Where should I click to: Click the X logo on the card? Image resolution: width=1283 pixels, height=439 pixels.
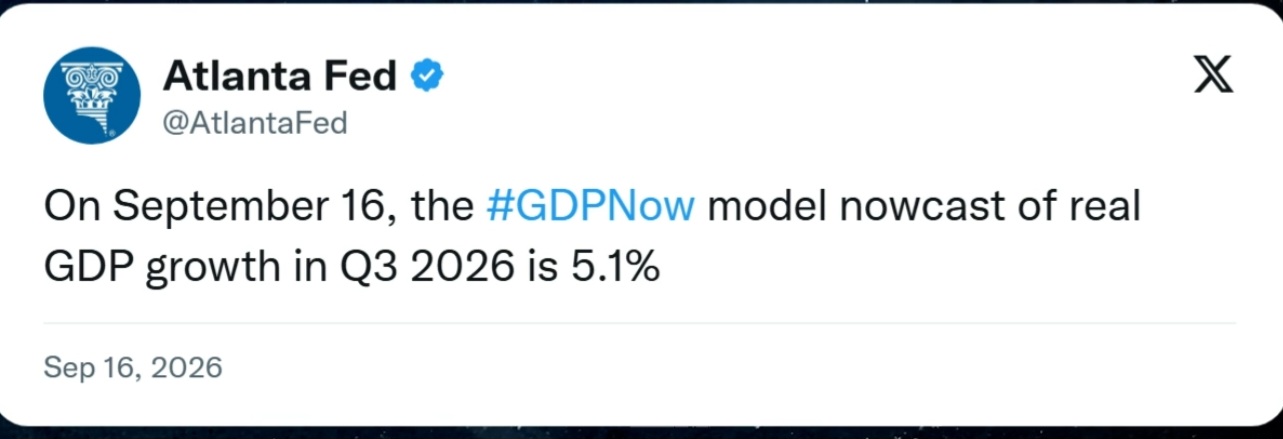pyautogui.click(x=1213, y=75)
